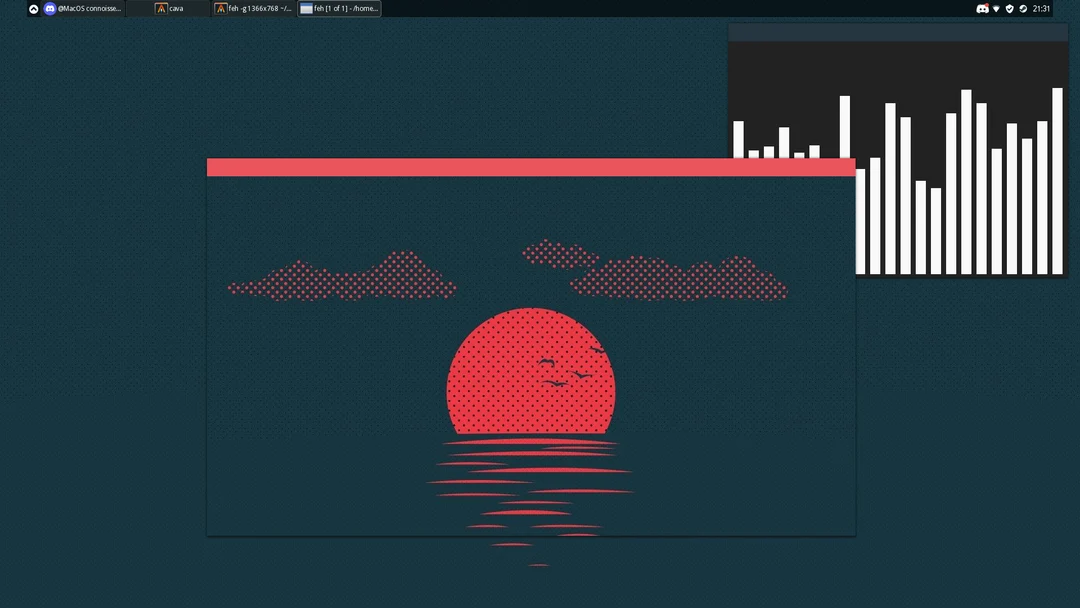The height and width of the screenshot is (608, 1080).
Task: Click the circular launcher button at taskbar's far left
Action: pos(33,8)
